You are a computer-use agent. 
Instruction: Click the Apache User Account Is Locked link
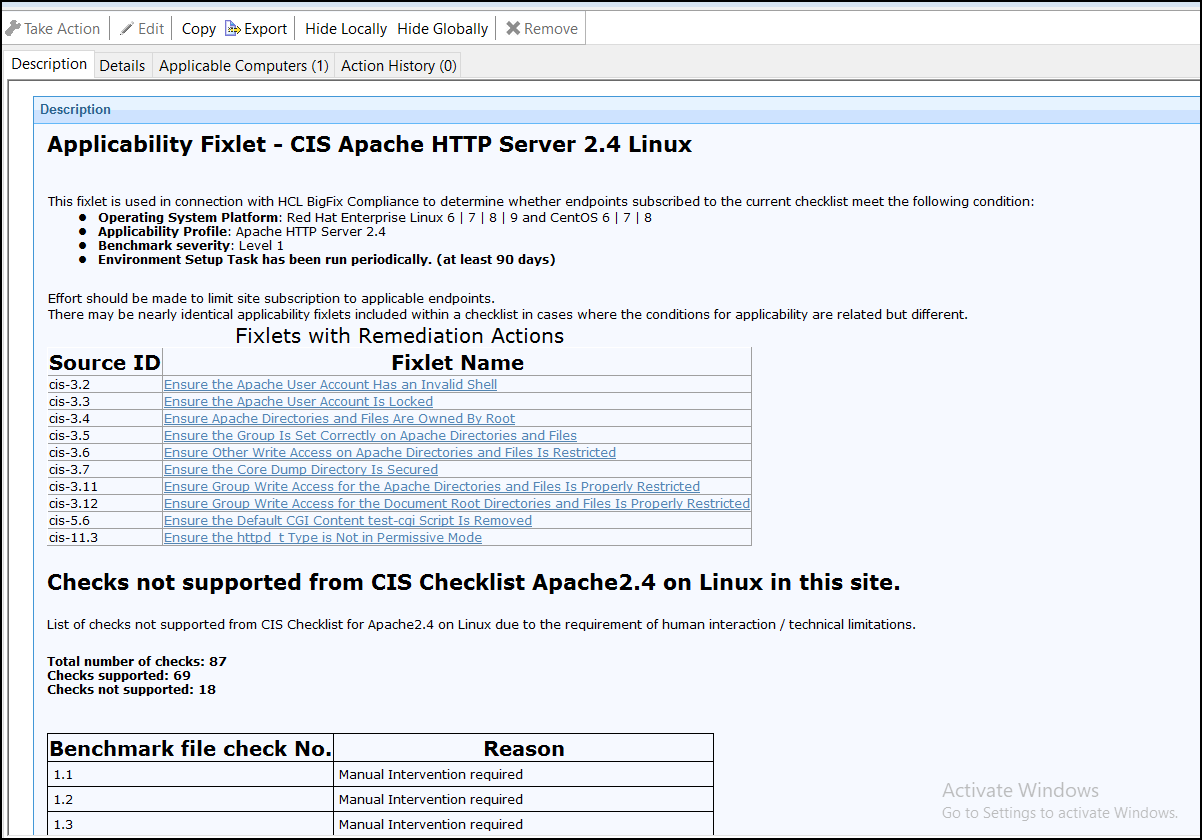298,401
